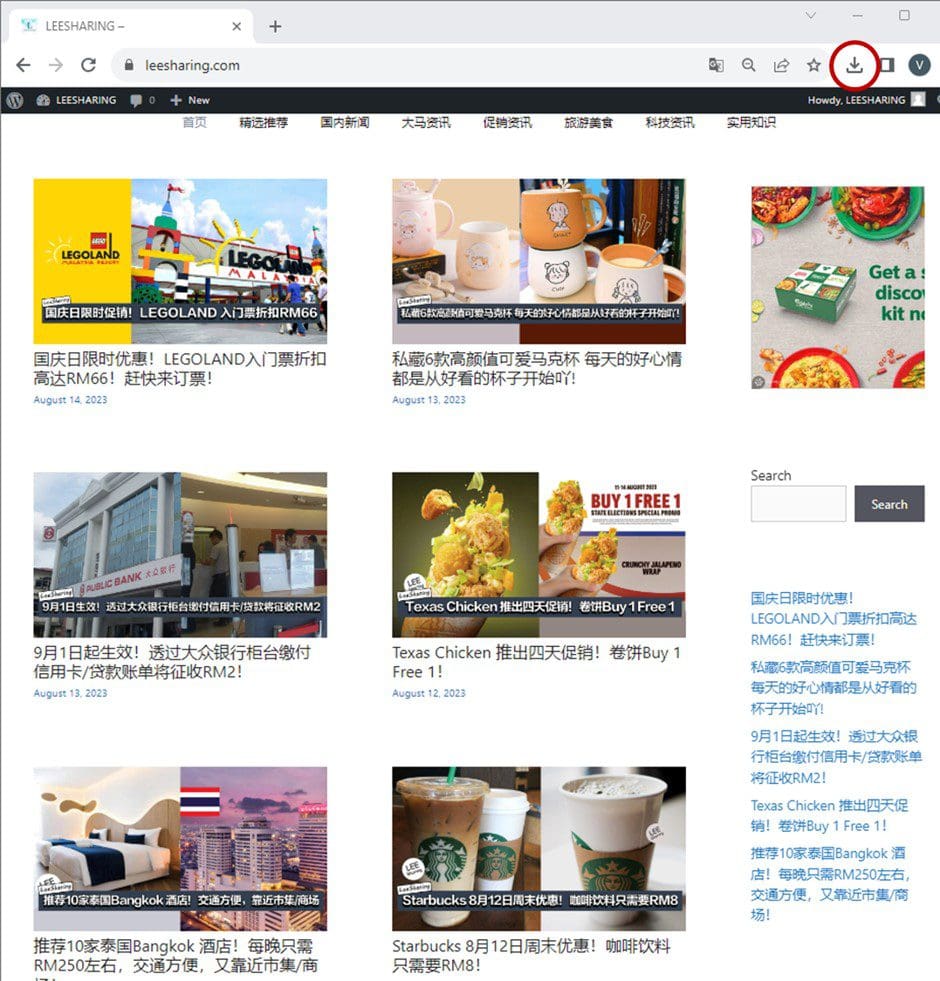Open a new browser tab

(275, 26)
